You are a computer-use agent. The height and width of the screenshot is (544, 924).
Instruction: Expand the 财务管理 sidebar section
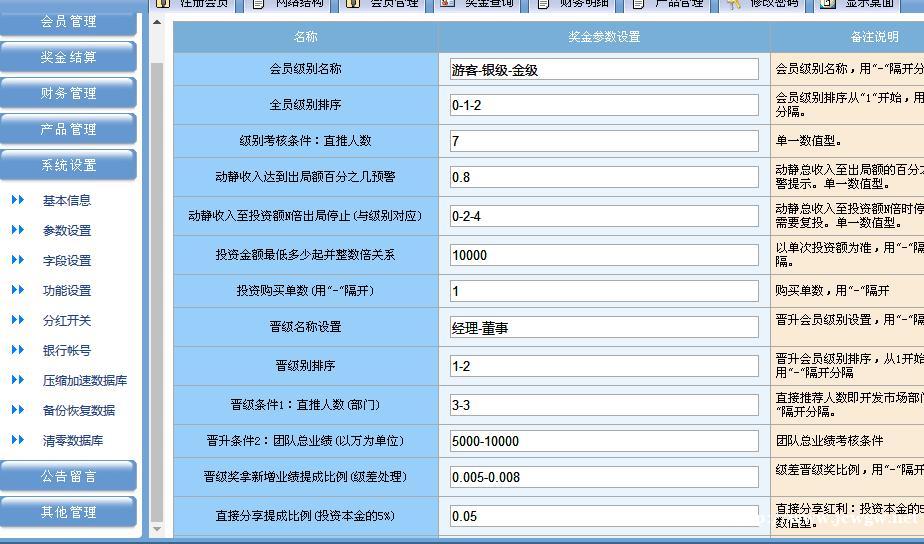point(68,93)
